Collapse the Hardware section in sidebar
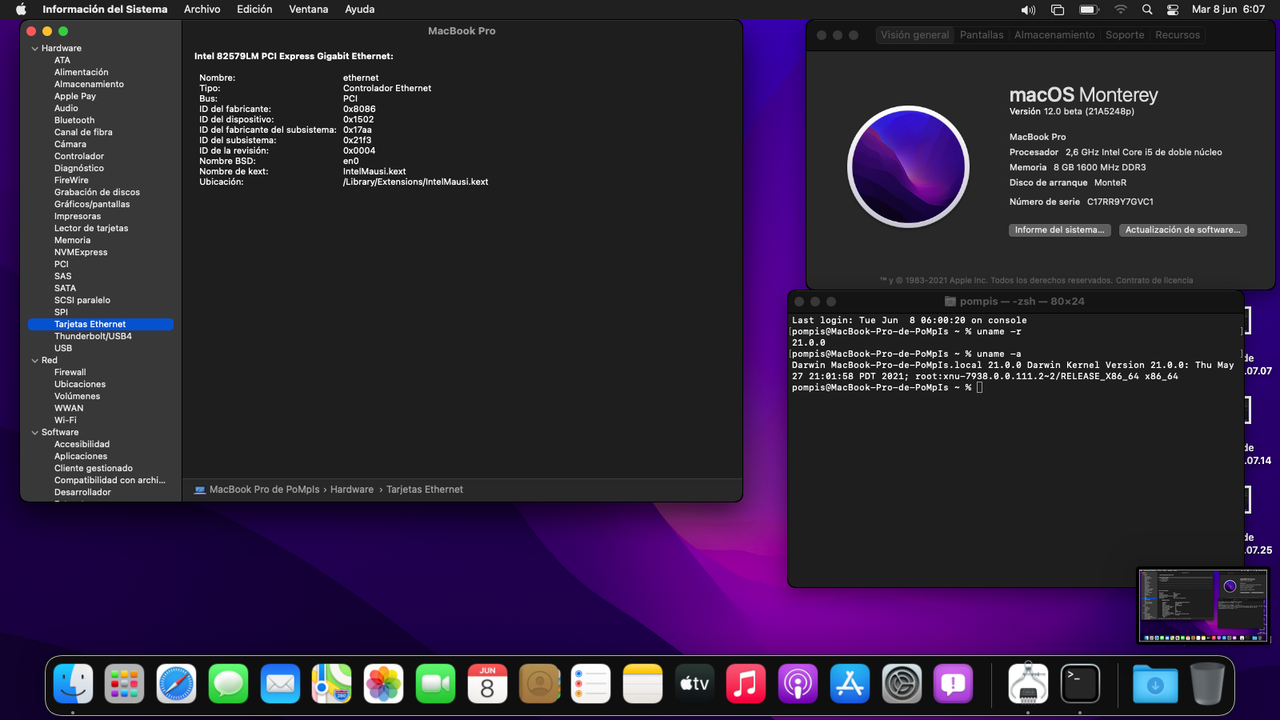Image resolution: width=1280 pixels, height=720 pixels. coord(34,48)
